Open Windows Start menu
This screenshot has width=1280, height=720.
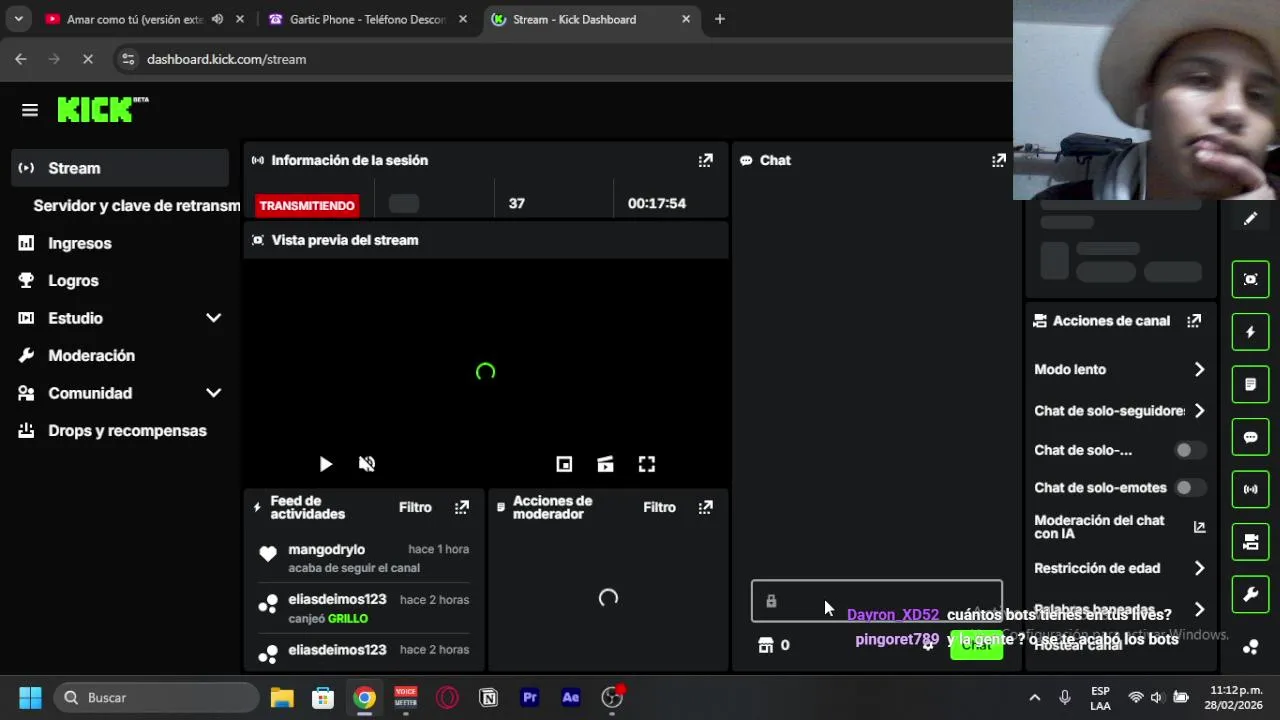[30, 697]
